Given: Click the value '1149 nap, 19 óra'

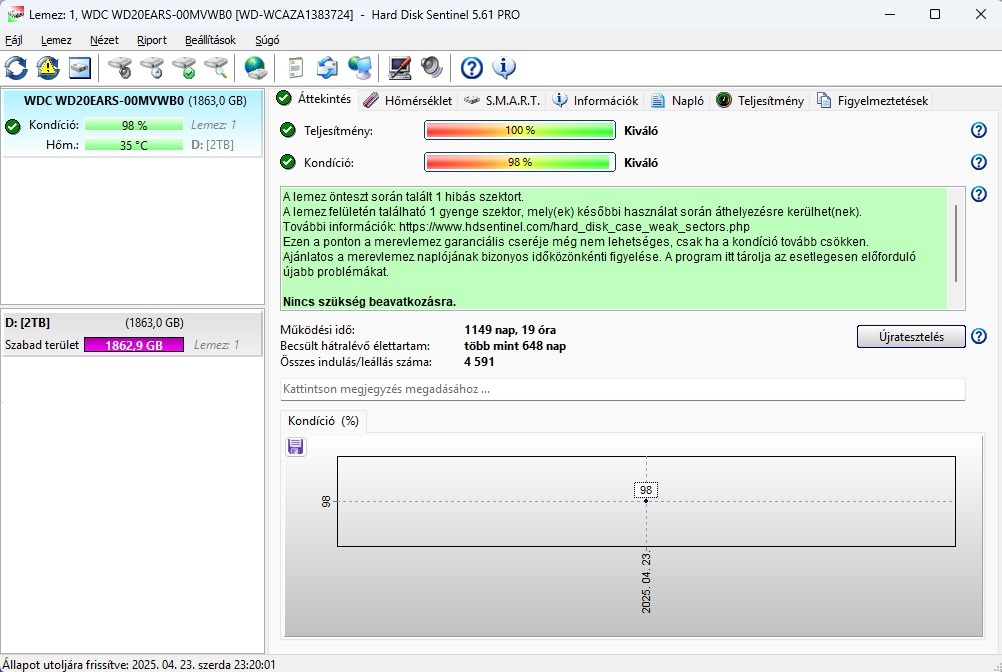Looking at the screenshot, I should pos(510,330).
